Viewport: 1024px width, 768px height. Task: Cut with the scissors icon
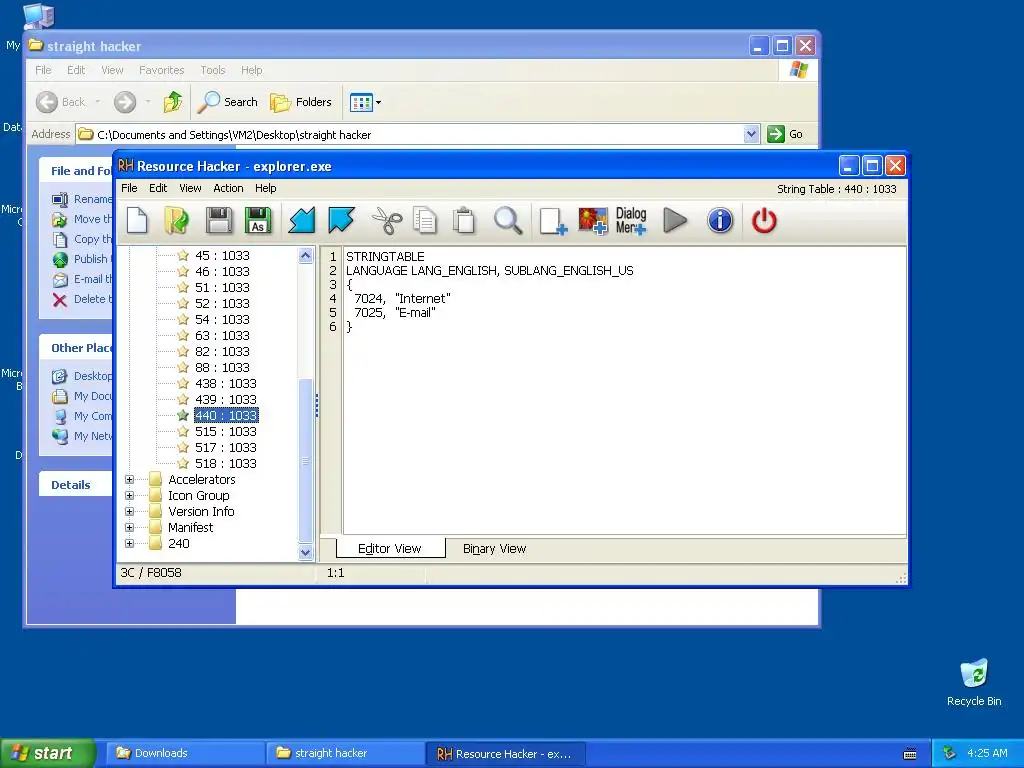pos(387,221)
